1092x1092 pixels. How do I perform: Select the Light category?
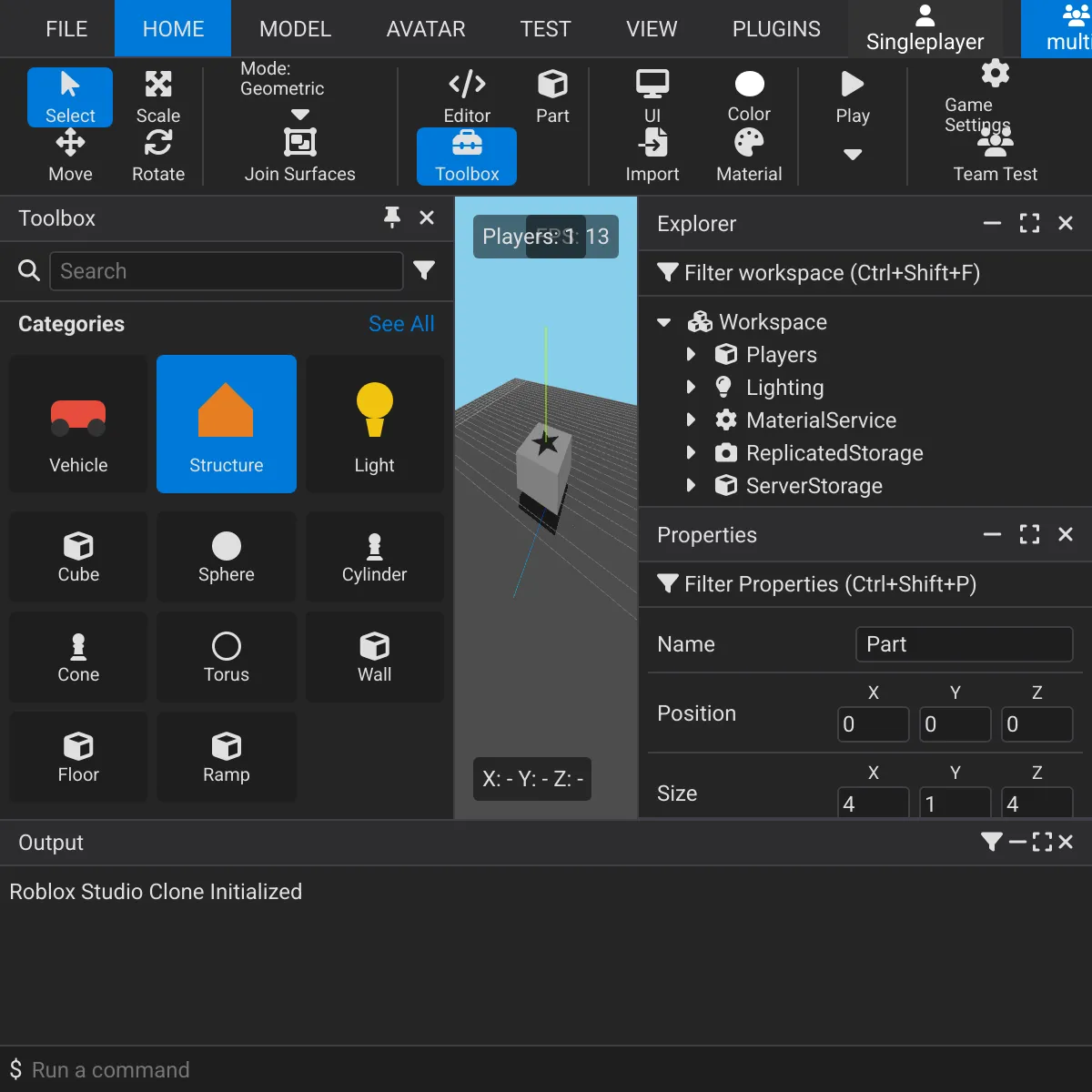(x=375, y=424)
